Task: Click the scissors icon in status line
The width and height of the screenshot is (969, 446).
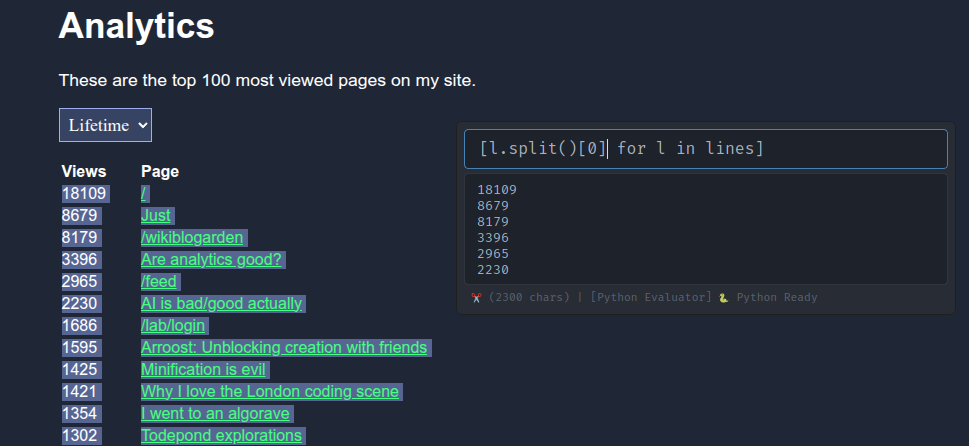Action: tap(476, 298)
